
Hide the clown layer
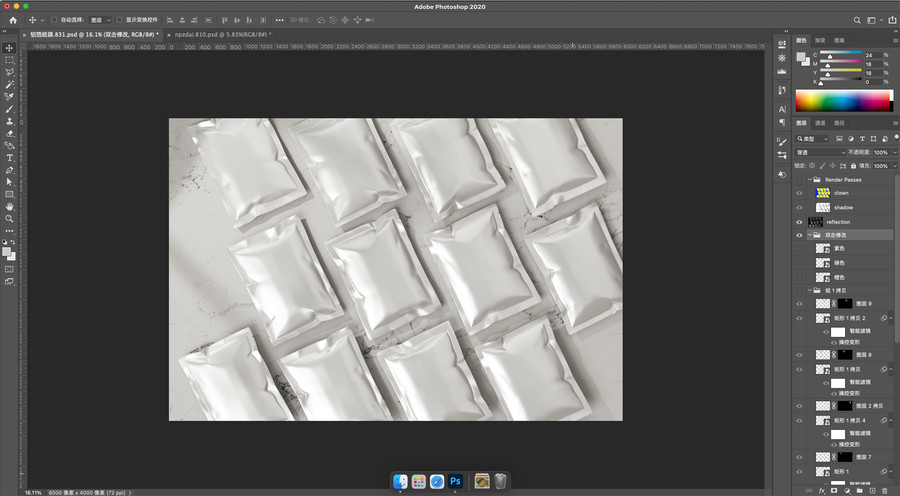coord(799,193)
